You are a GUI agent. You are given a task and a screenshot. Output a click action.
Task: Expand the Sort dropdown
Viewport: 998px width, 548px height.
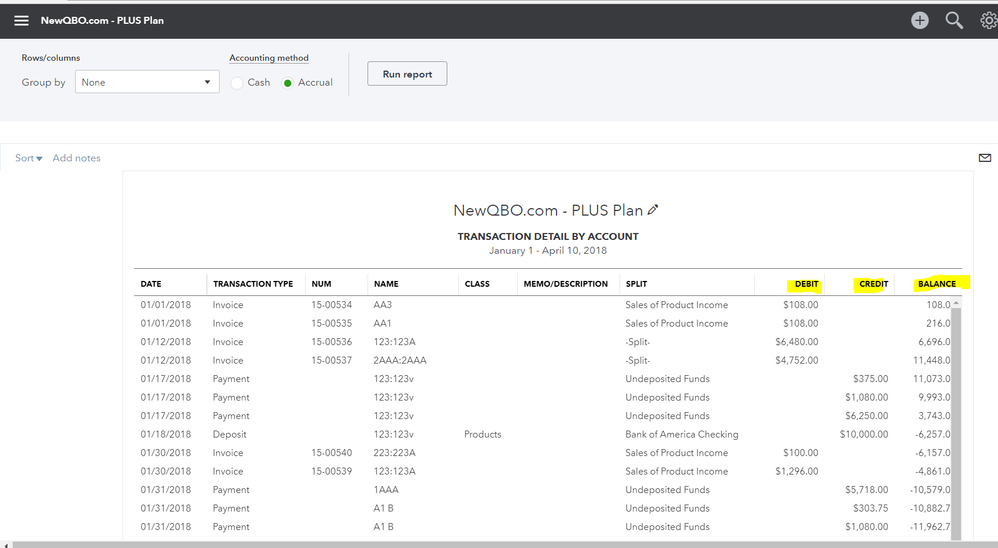tap(29, 158)
